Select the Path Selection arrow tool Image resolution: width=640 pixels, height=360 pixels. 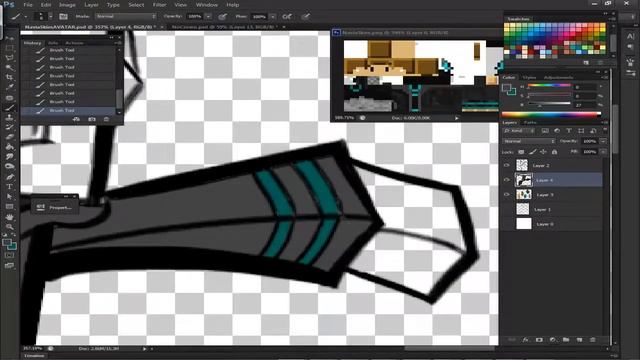pos(10,196)
